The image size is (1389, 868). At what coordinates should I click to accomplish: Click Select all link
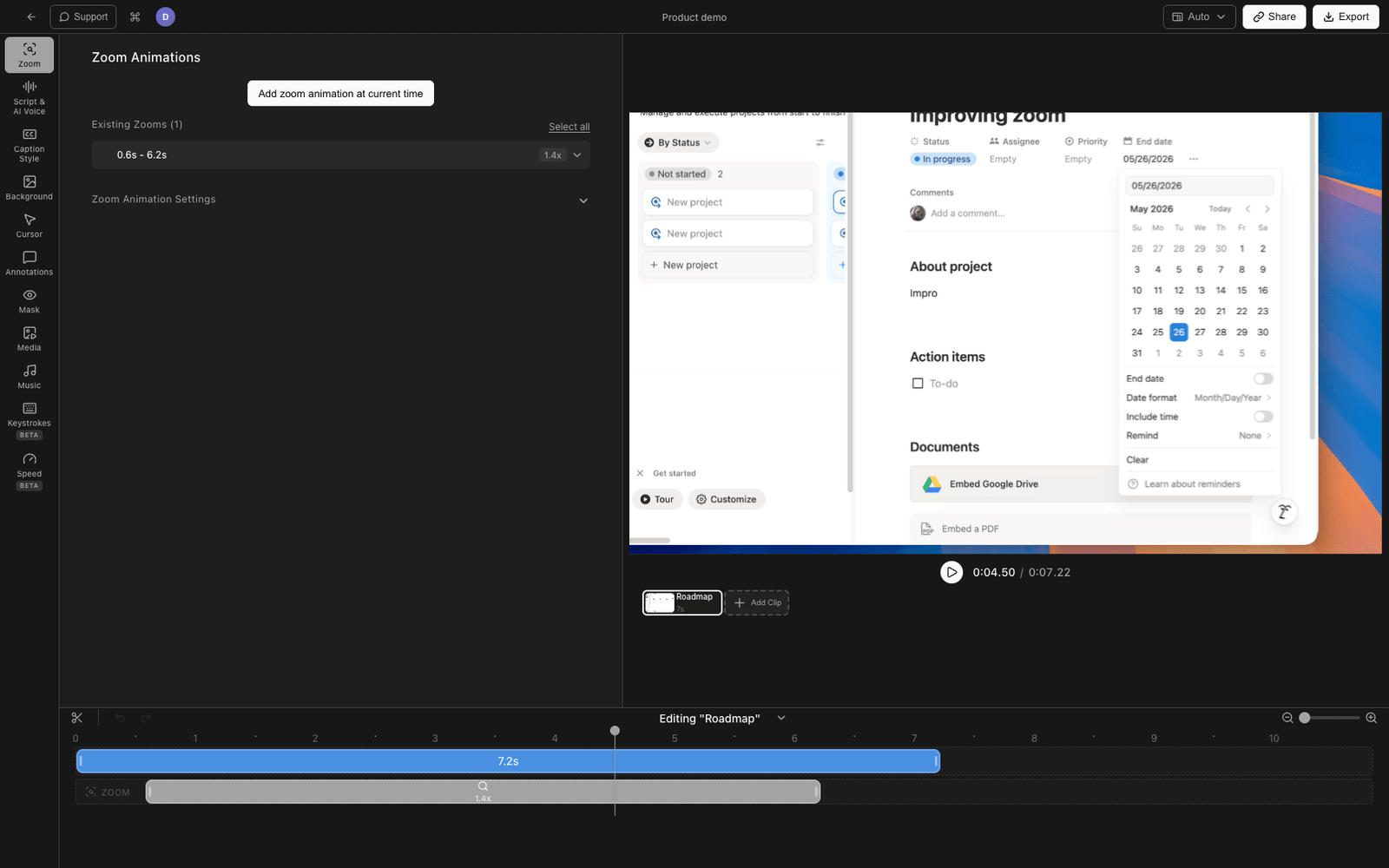[569, 127]
